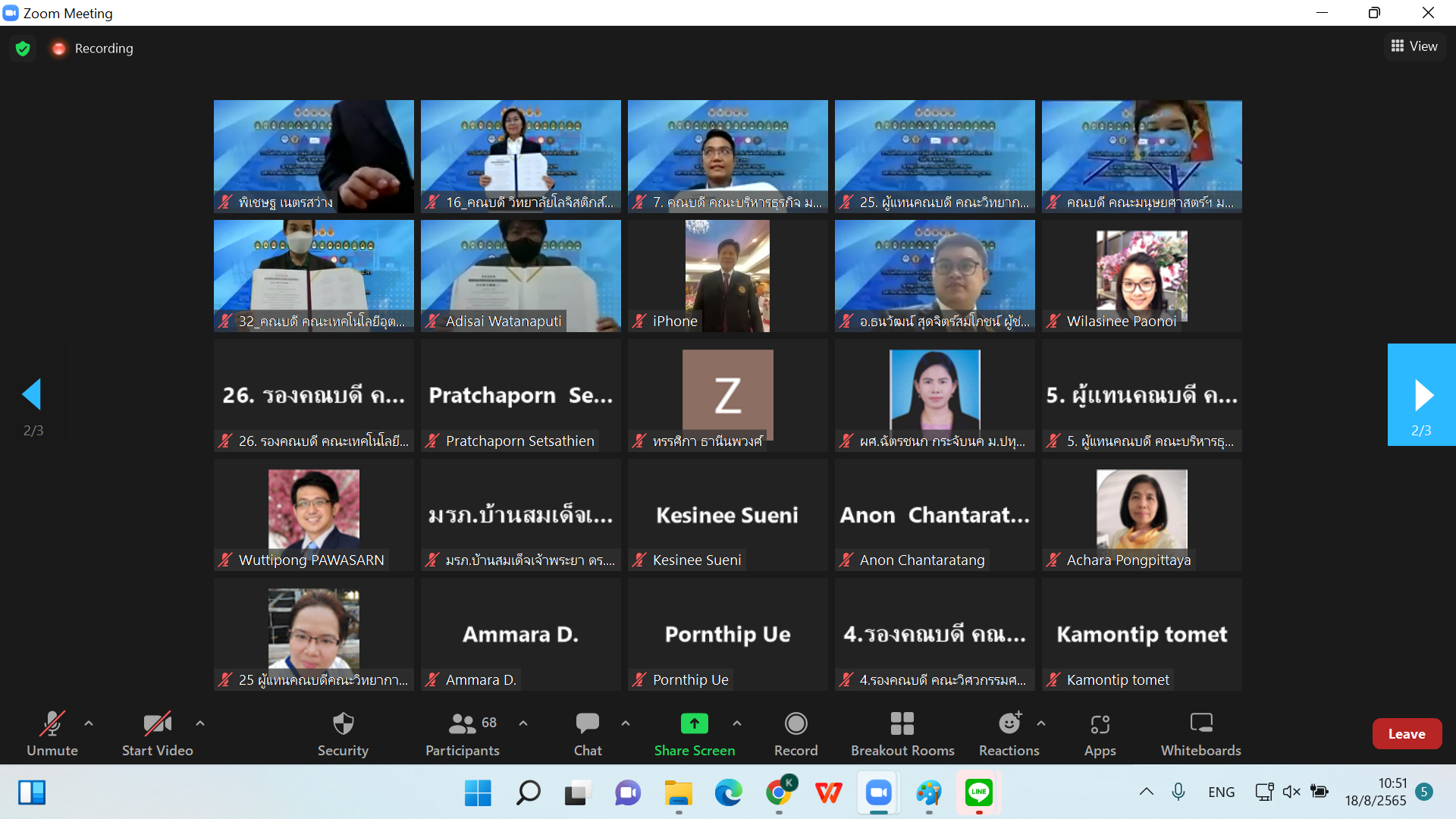1456x819 pixels.
Task: Expand video options arrow beside Start Video
Action: 200,723
